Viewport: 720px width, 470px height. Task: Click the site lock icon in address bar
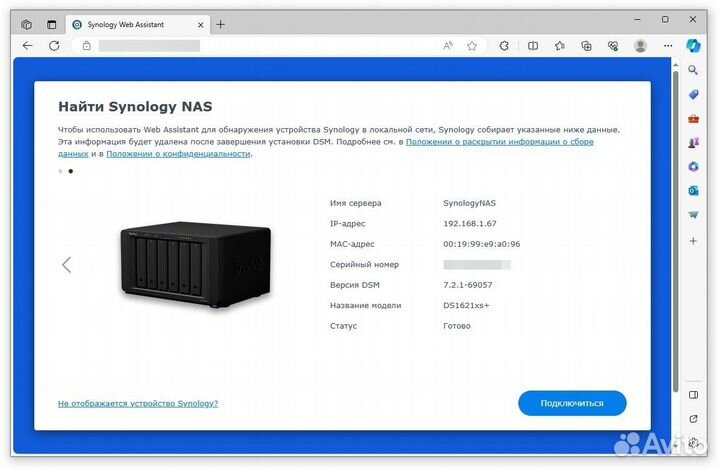86,45
